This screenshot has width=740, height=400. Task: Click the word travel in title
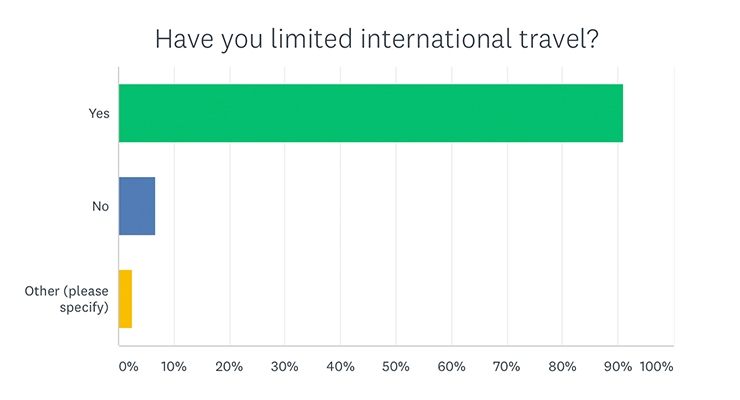(x=553, y=39)
